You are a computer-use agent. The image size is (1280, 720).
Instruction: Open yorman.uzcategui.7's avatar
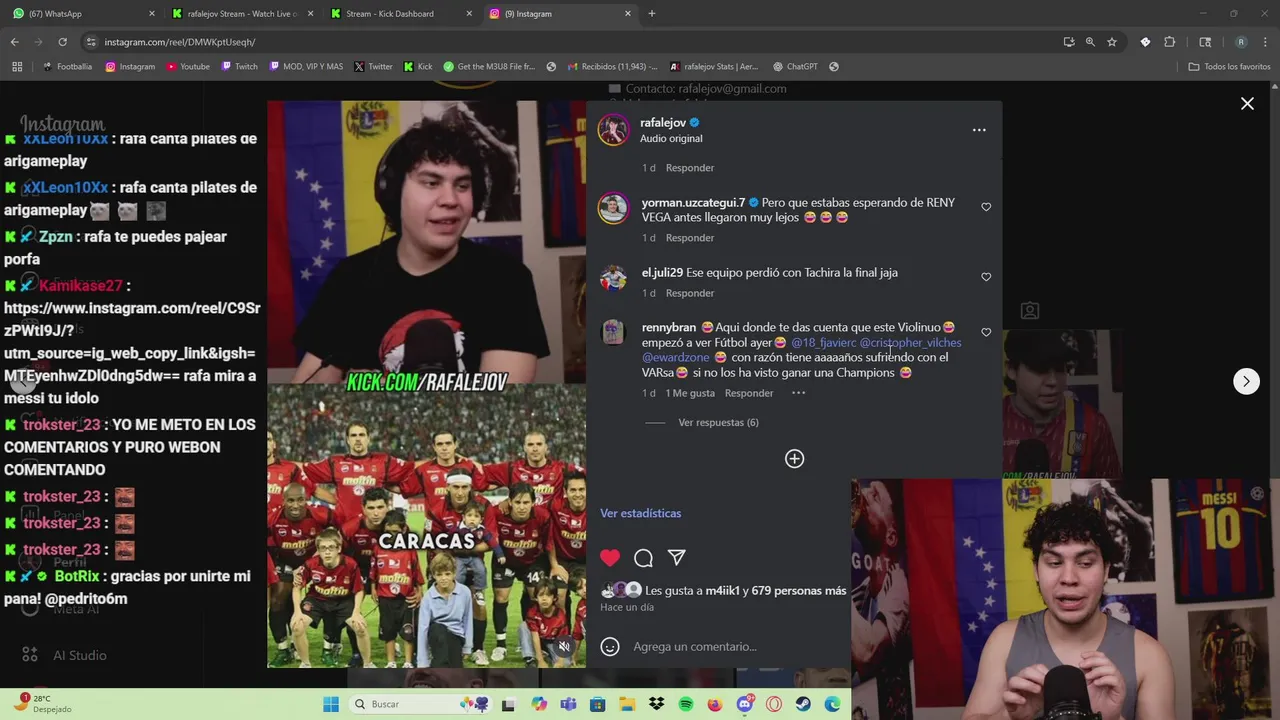tap(613, 208)
